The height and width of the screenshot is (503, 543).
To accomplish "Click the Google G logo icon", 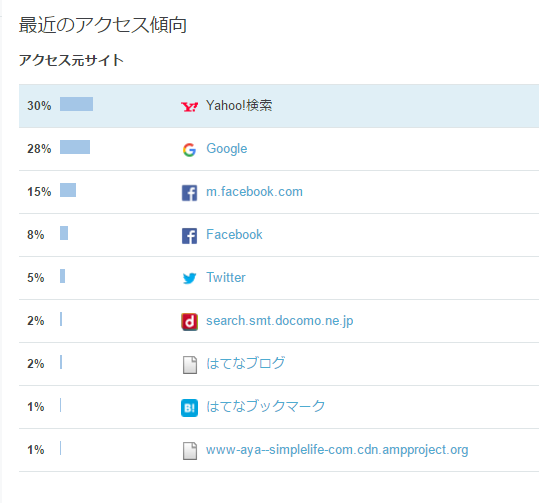I will coord(189,150).
